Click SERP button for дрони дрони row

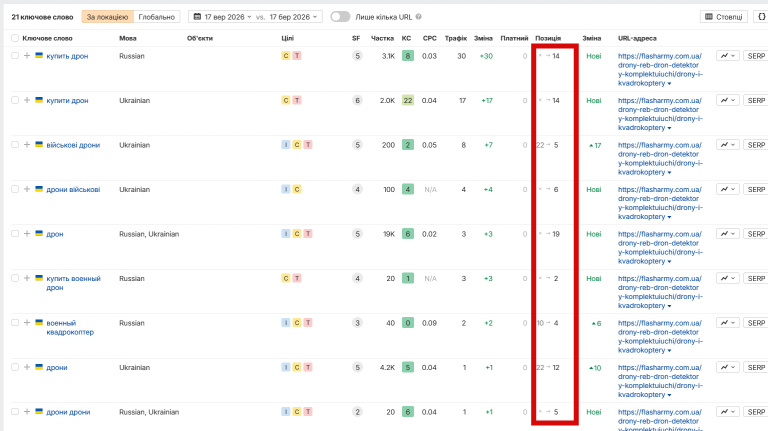coord(756,412)
